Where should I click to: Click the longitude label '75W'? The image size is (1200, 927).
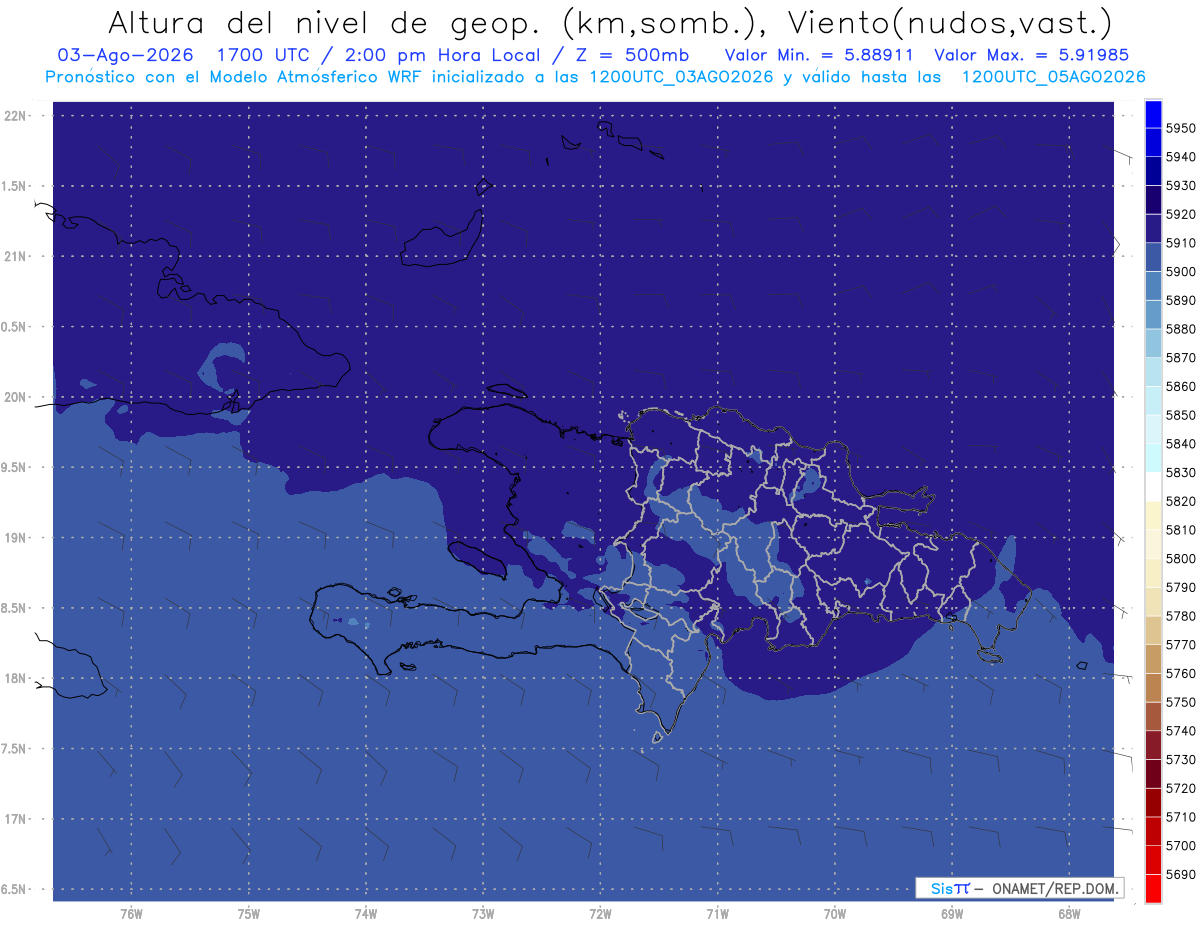249,914
